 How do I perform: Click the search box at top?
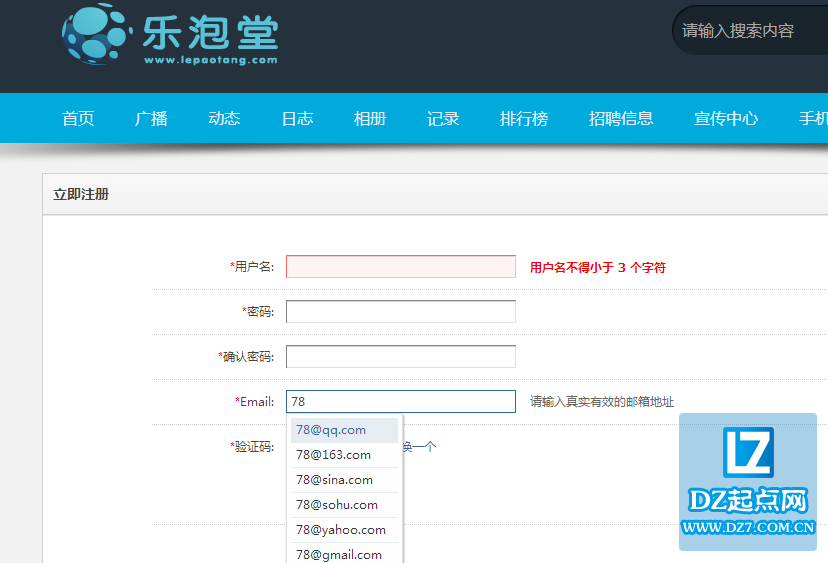point(750,30)
